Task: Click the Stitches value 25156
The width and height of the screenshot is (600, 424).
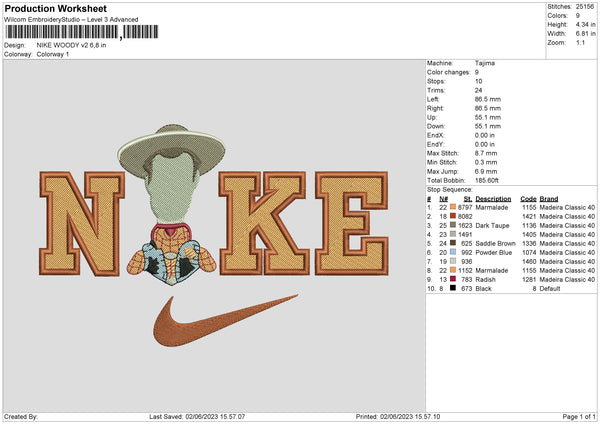Action: click(x=585, y=7)
